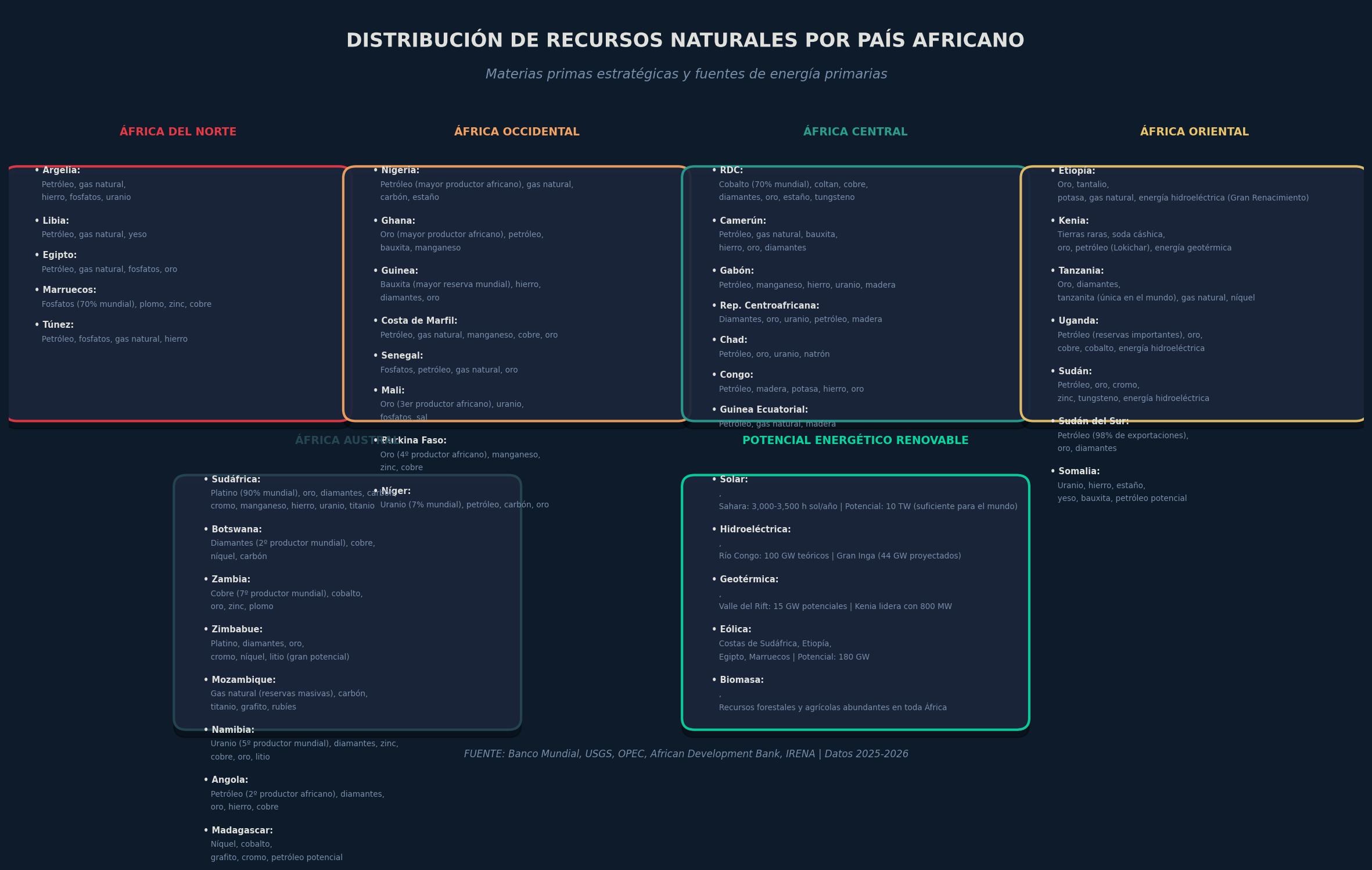Click the Botswana label
Image resolution: width=1372 pixels, height=870 pixels.
click(x=232, y=529)
